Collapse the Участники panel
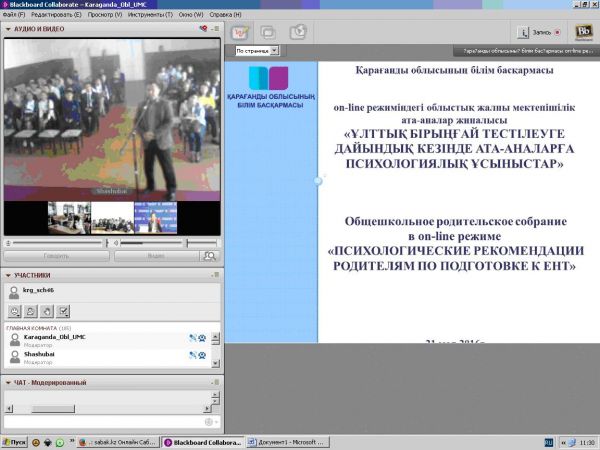 pyautogui.click(x=8, y=275)
